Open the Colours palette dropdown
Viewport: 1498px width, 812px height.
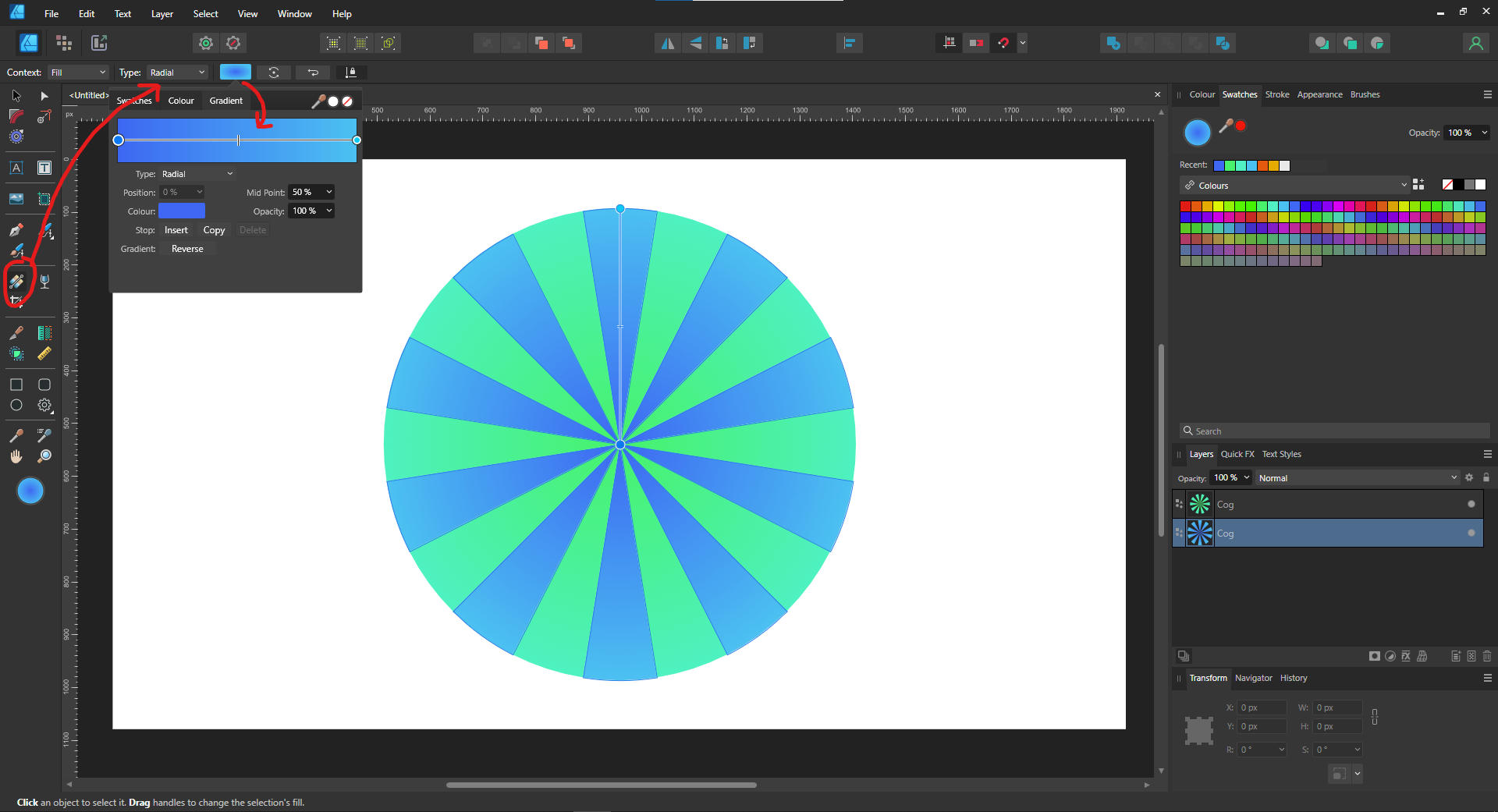pos(1295,186)
